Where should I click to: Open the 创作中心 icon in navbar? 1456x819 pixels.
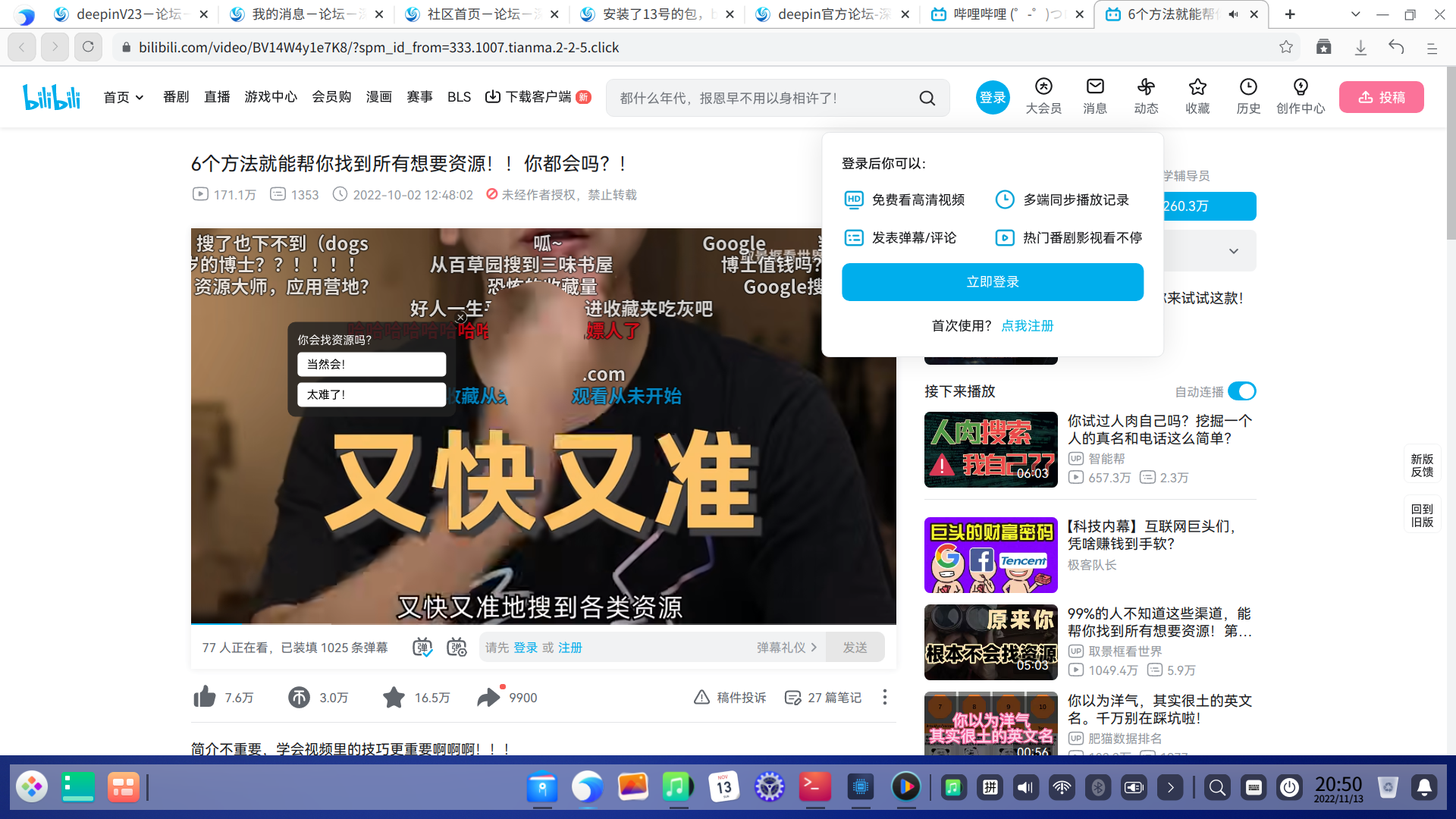point(1300,96)
